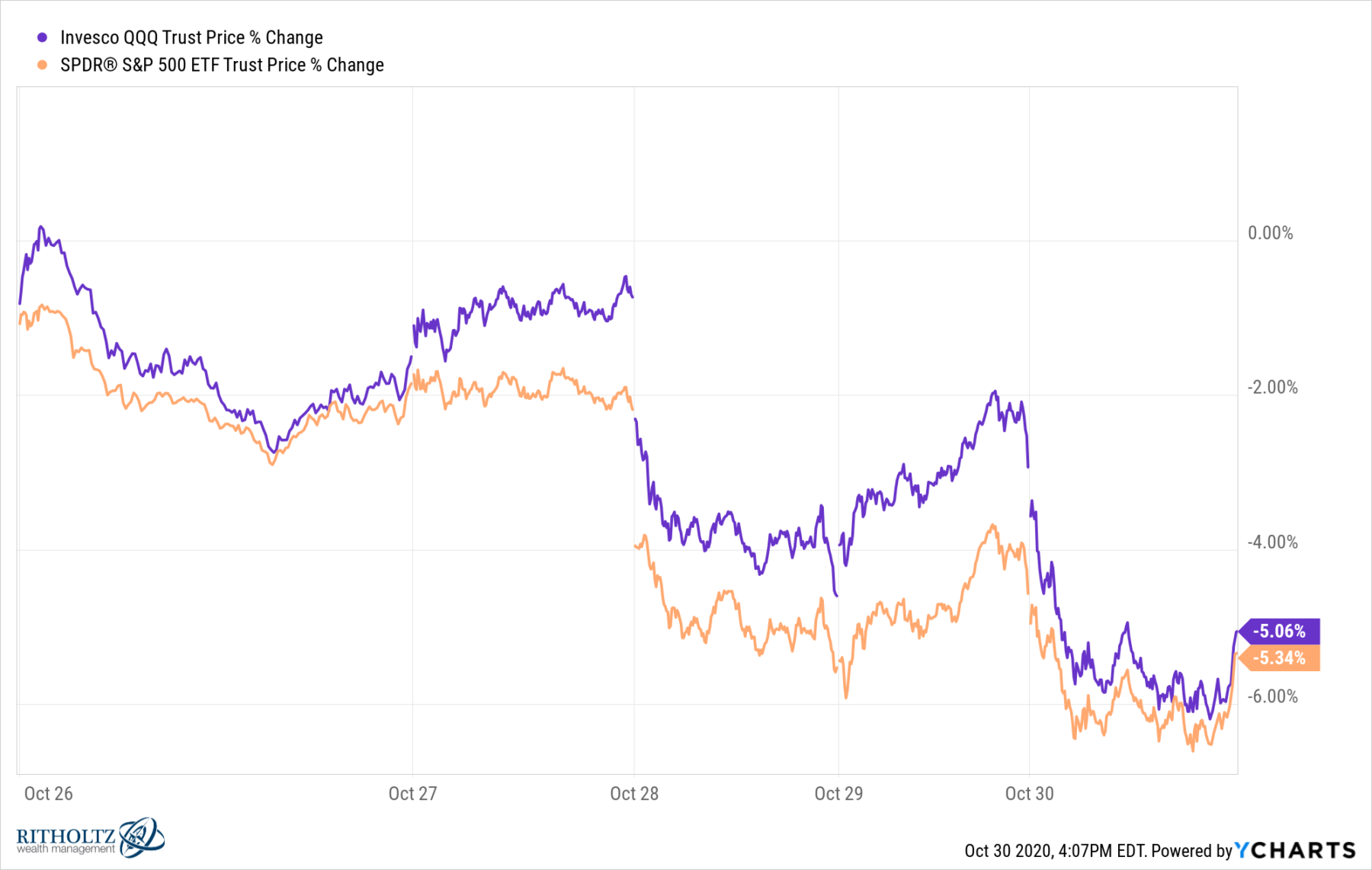Click the Oct 29 date label
This screenshot has height=870, width=1372.
coord(838,793)
